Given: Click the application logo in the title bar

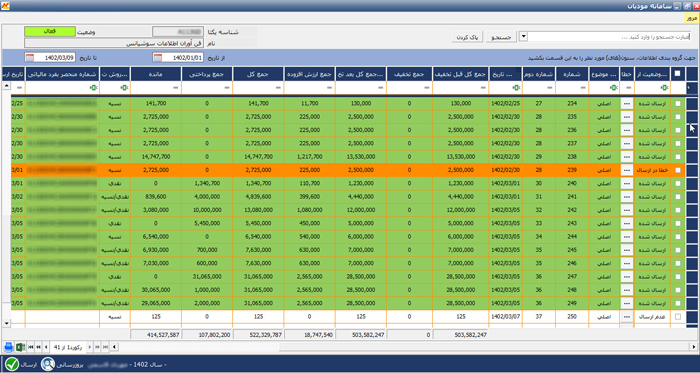Looking at the screenshot, I should (x=5, y=5).
